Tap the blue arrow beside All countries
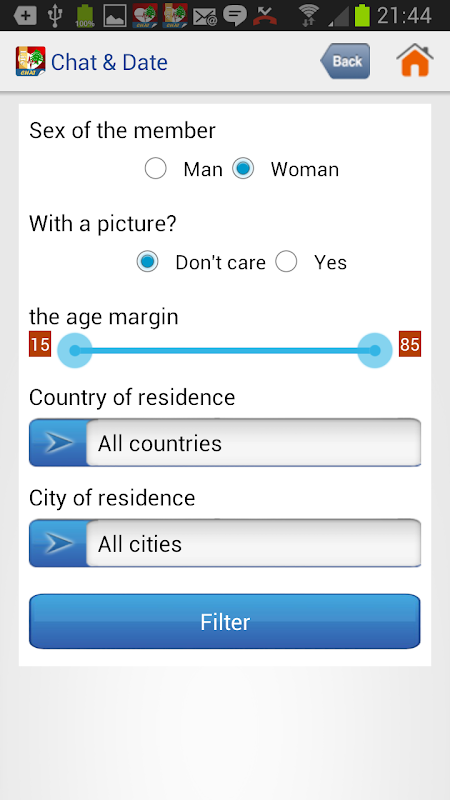Viewport: 450px width, 800px height. pos(58,443)
